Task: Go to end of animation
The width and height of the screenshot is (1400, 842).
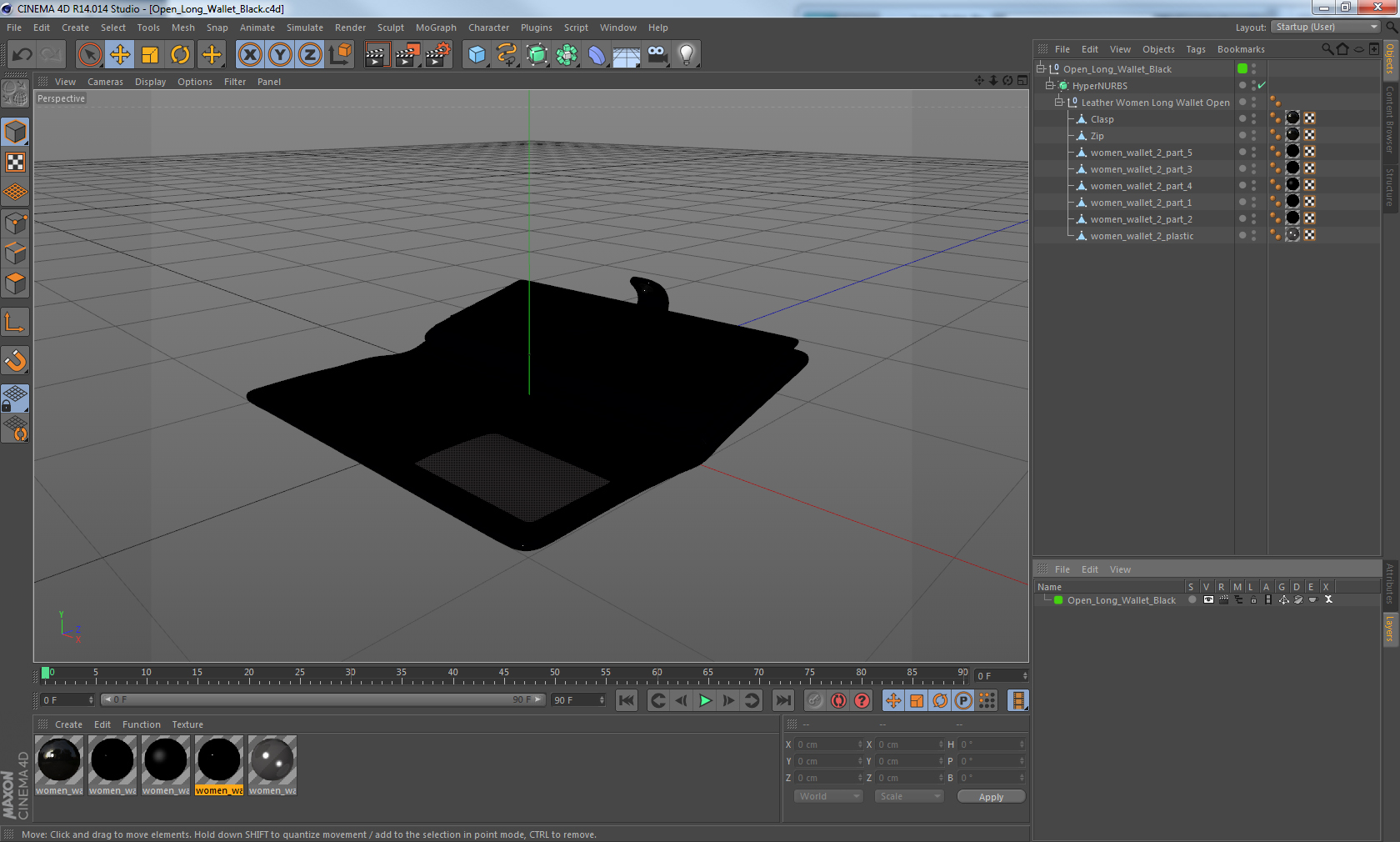Action: (783, 700)
